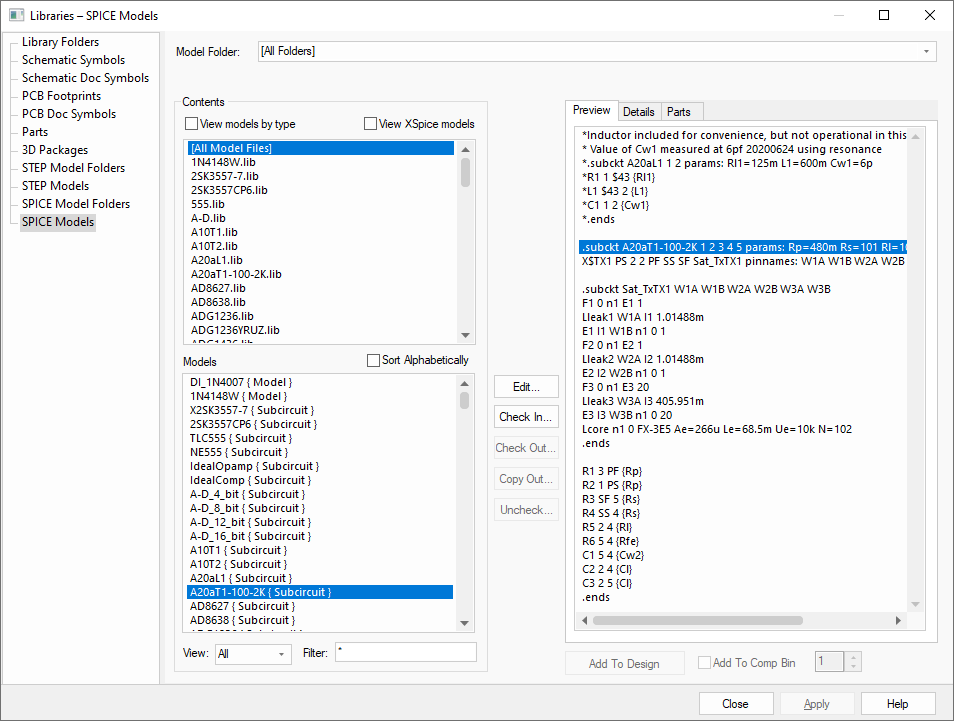Select Schematic Symbols in the library tree
The width and height of the screenshot is (954, 721).
(73, 60)
